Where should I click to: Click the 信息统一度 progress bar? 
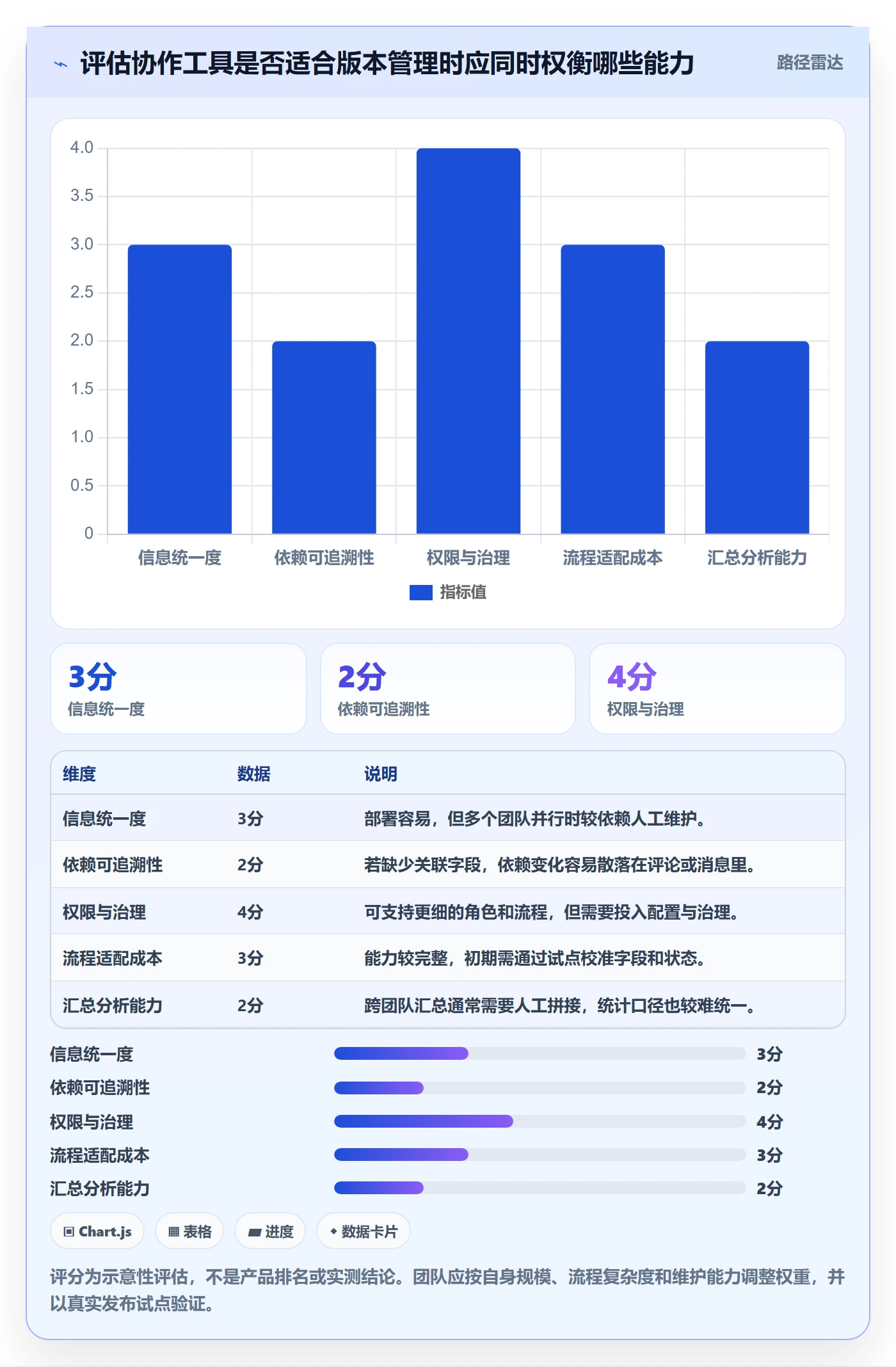[x=540, y=1053]
